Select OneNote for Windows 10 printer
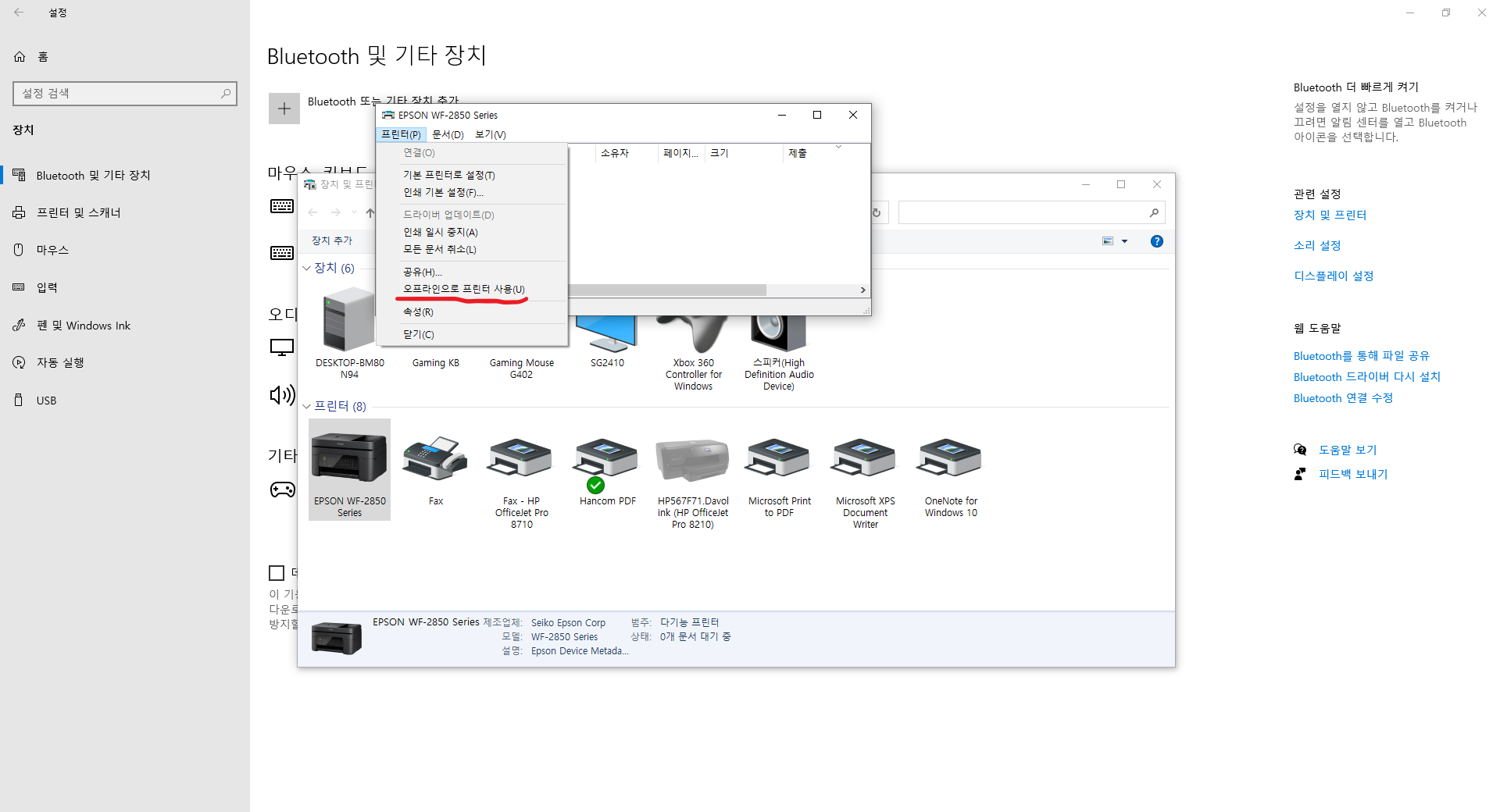1500x812 pixels. tap(951, 458)
